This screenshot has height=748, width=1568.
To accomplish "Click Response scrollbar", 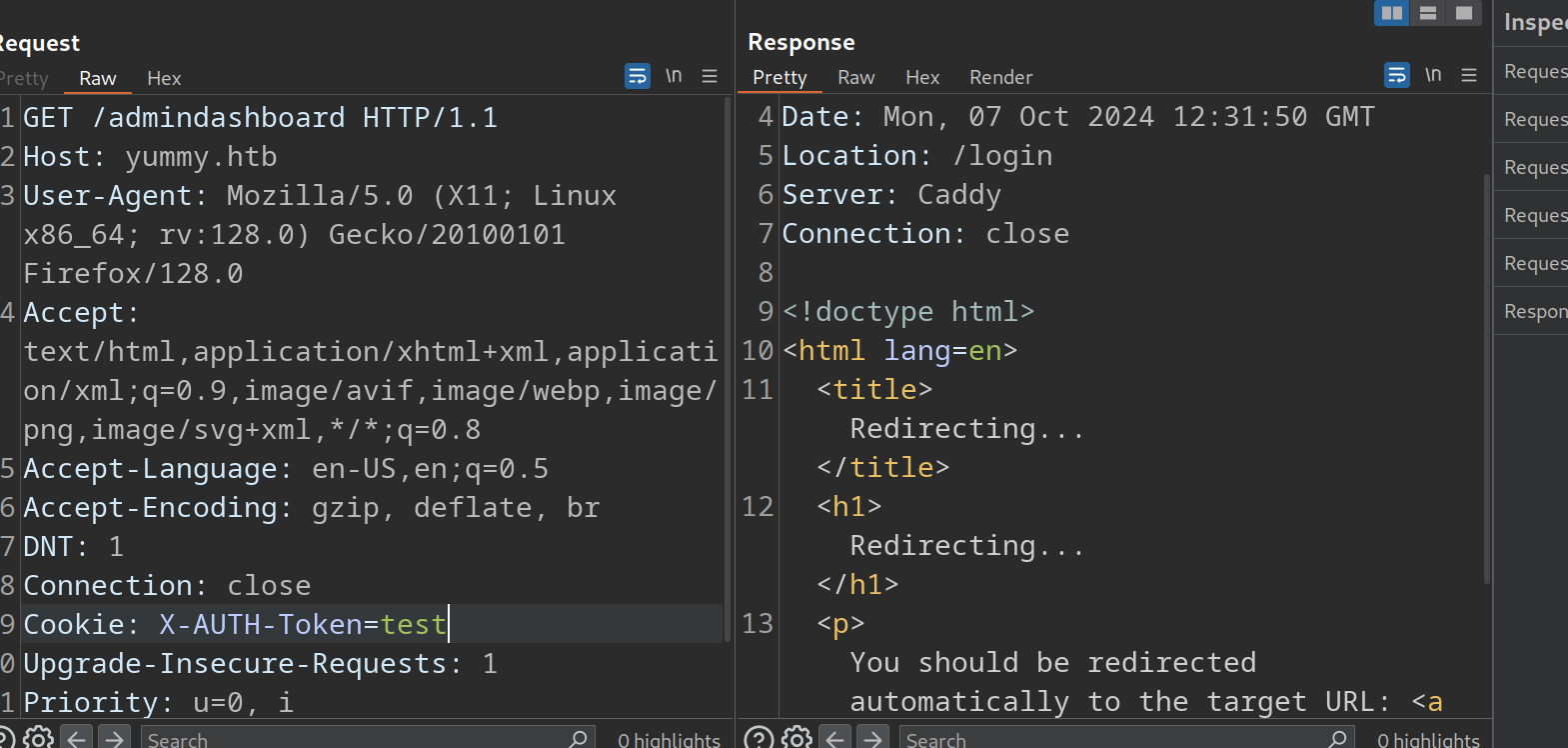I will (x=1486, y=378).
